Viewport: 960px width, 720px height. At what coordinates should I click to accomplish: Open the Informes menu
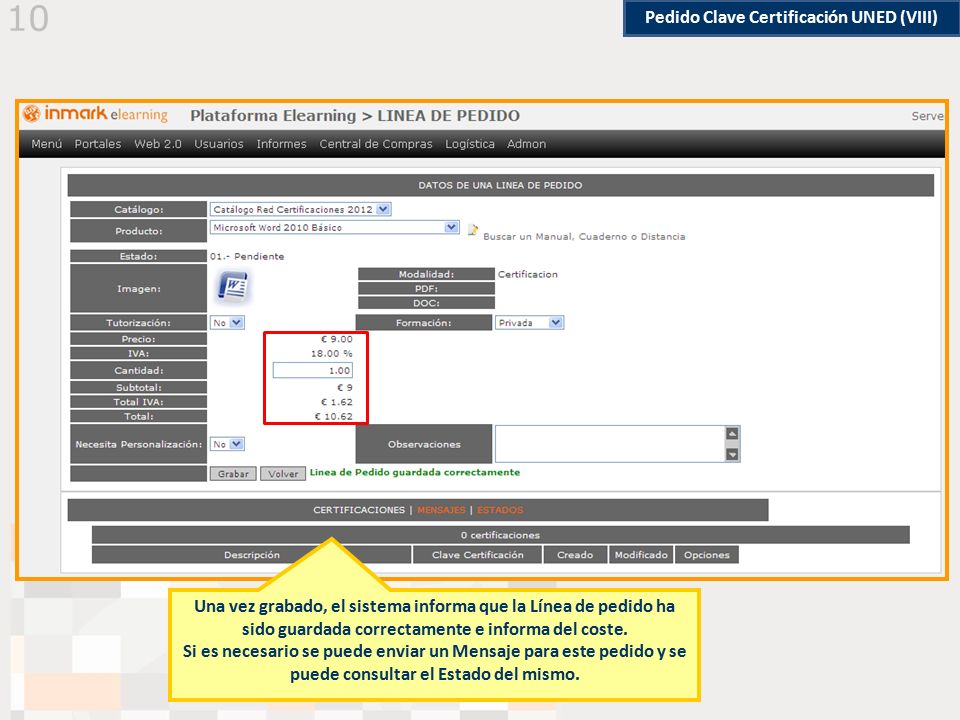(x=282, y=144)
